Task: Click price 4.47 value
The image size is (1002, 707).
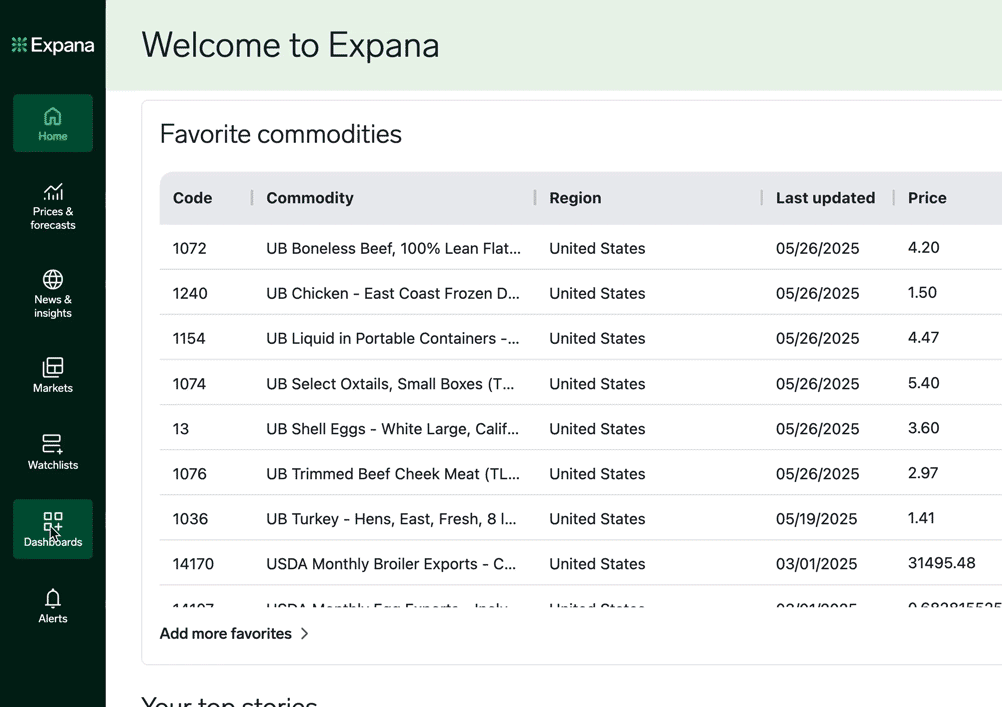Action: pos(923,337)
